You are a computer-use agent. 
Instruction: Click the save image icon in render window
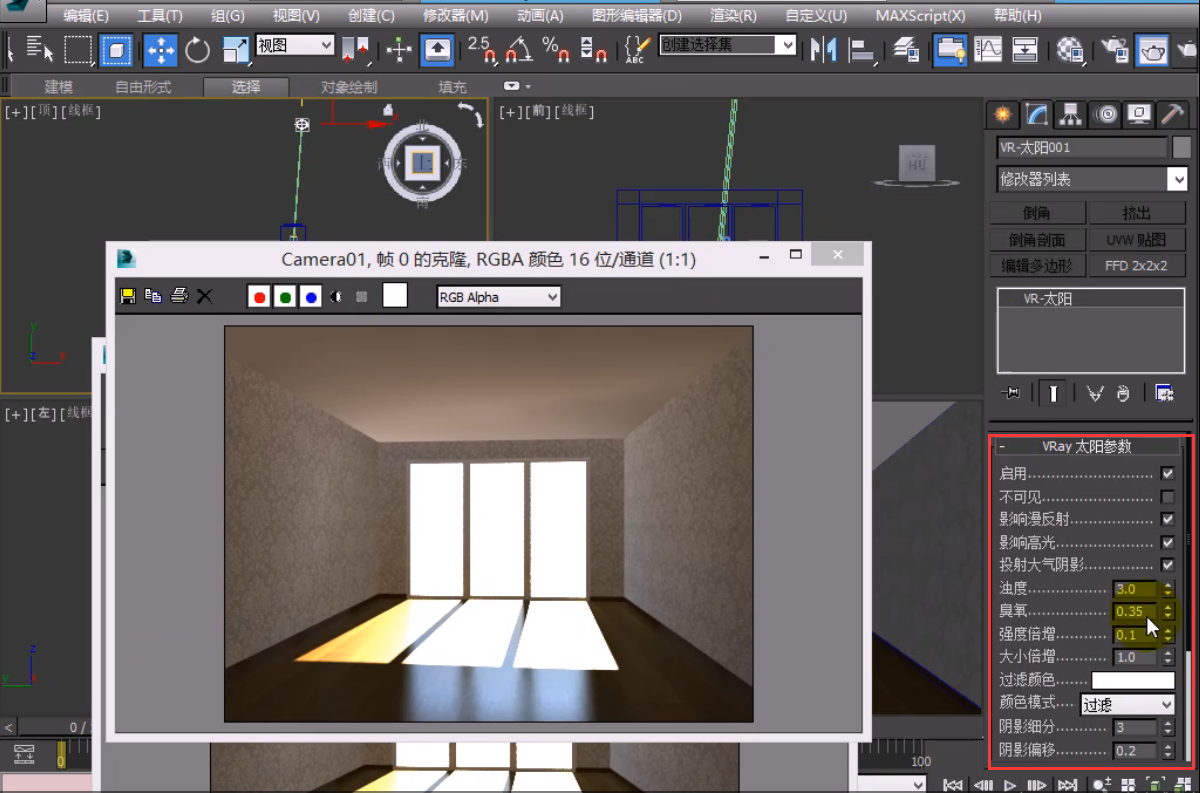128,296
